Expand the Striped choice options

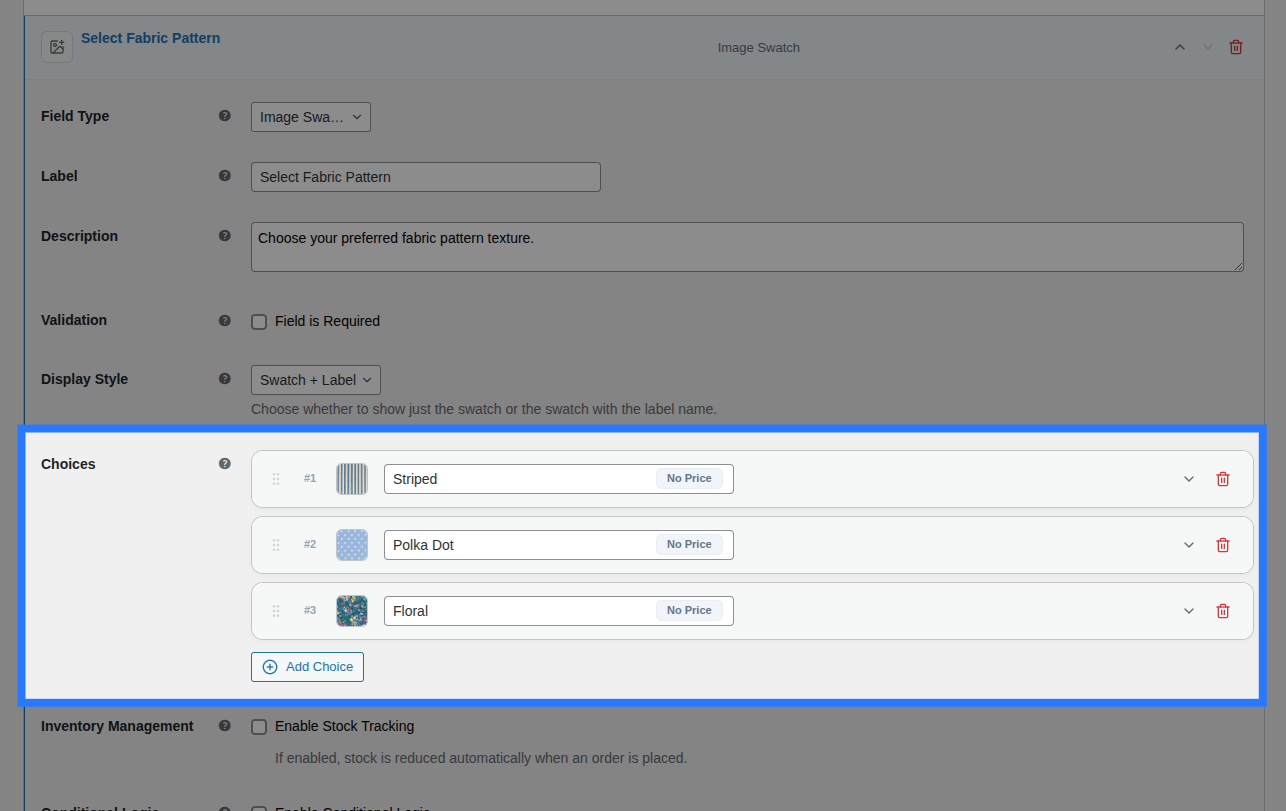point(1189,479)
